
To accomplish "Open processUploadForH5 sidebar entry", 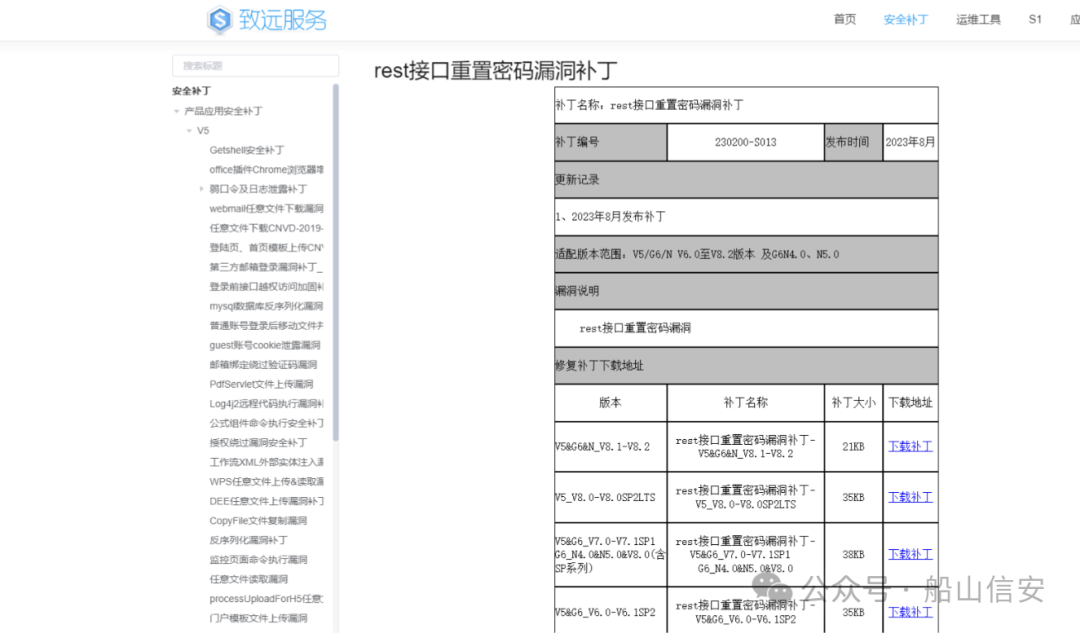I will click(x=267, y=599).
